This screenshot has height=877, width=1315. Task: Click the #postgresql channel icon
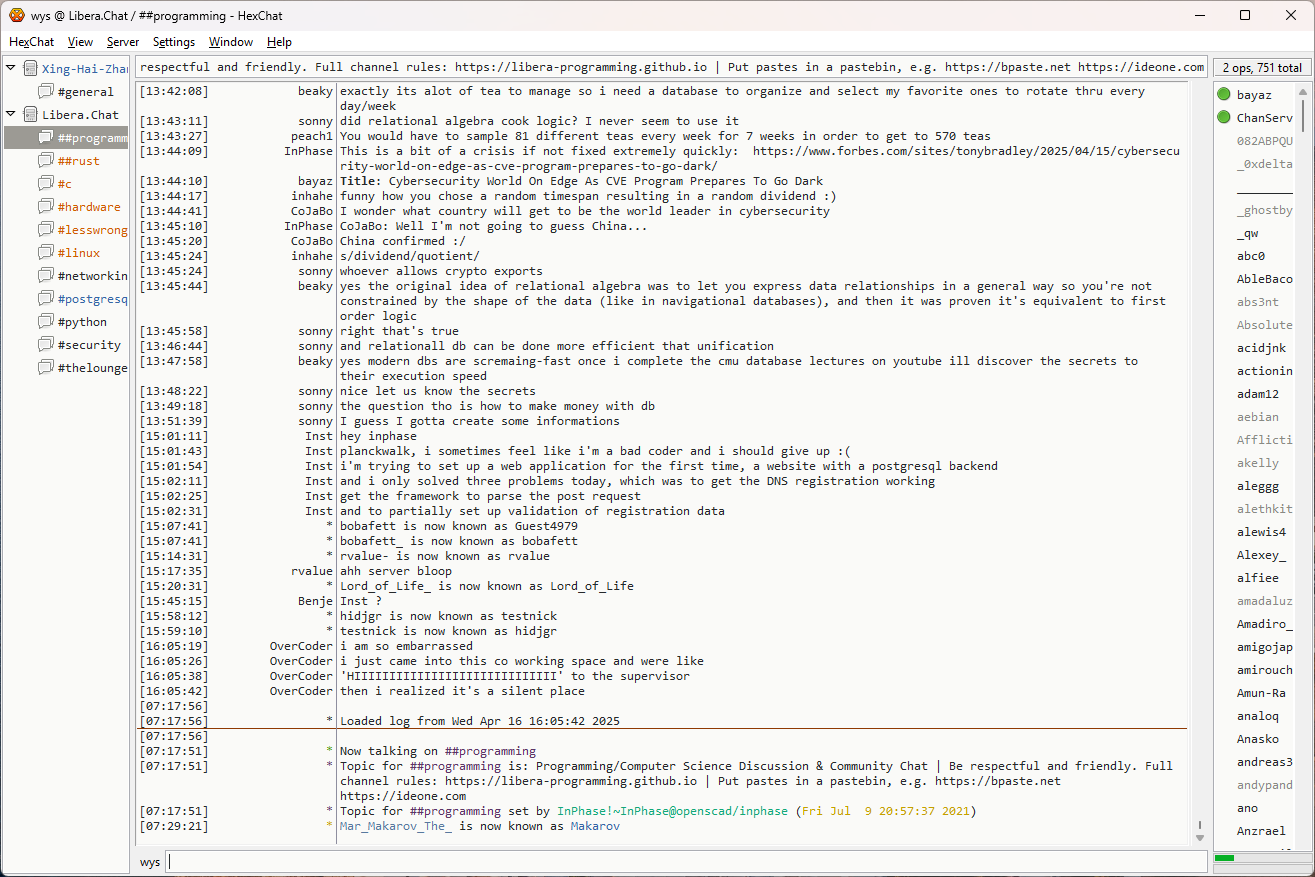pyautogui.click(x=46, y=299)
